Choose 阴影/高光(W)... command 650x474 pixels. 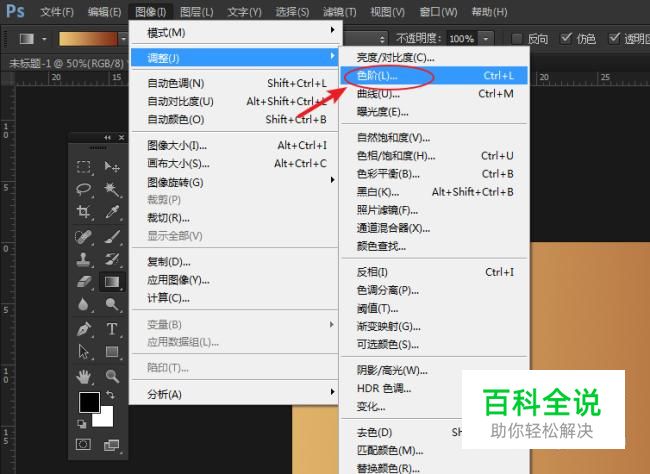(434, 370)
